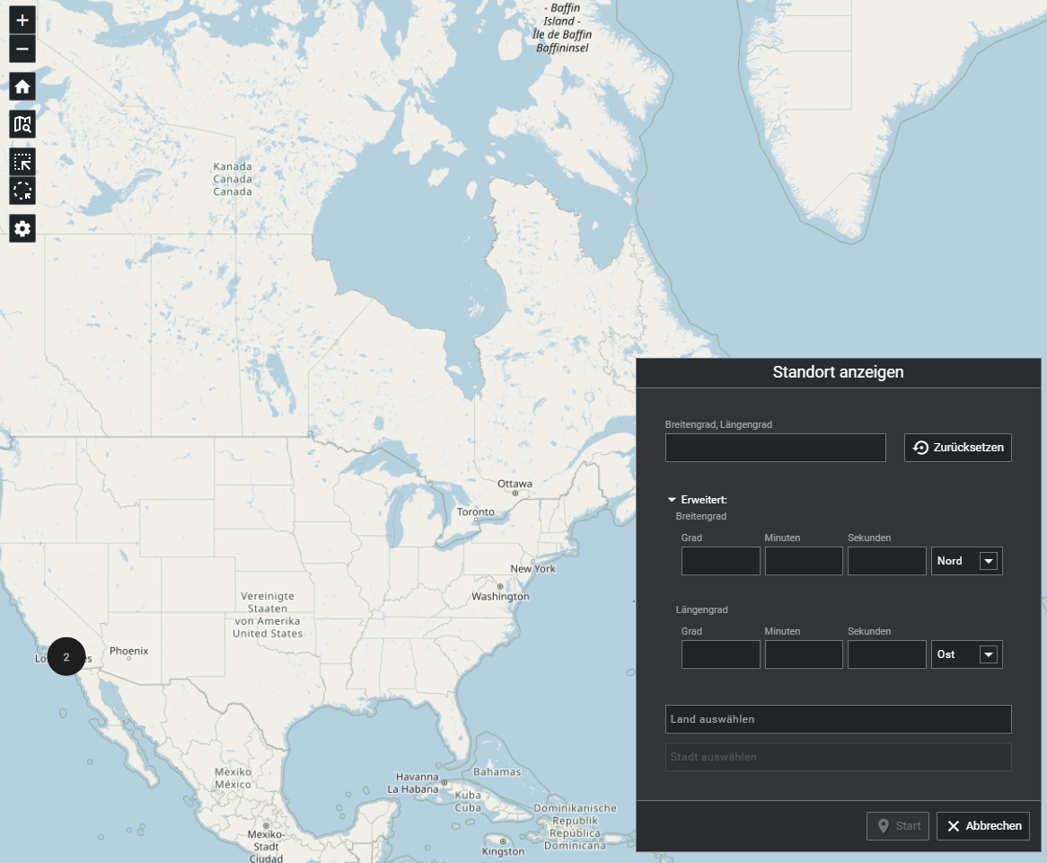
Task: Open the Land auswählen combo box
Action: [838, 719]
